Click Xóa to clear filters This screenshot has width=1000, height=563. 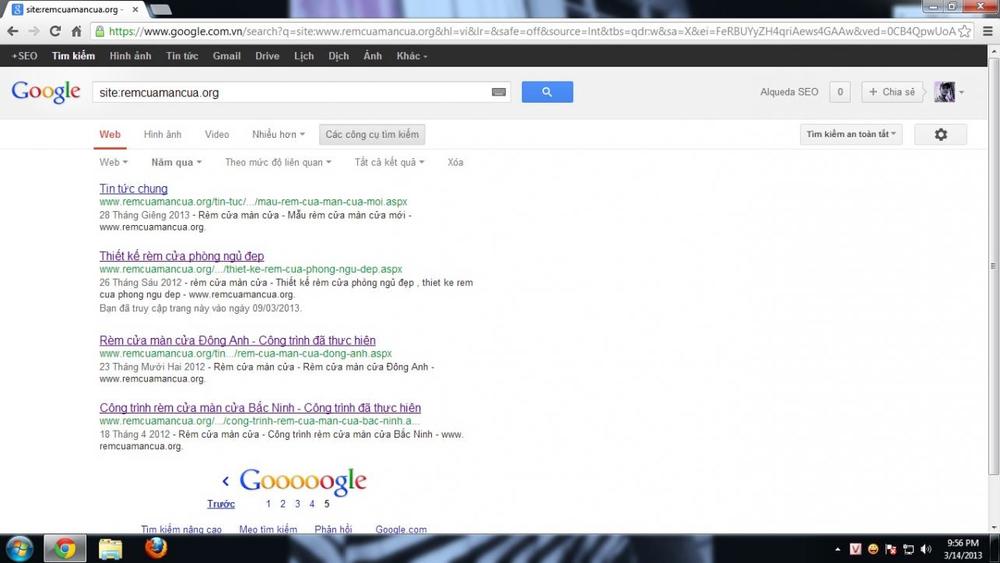click(x=455, y=163)
